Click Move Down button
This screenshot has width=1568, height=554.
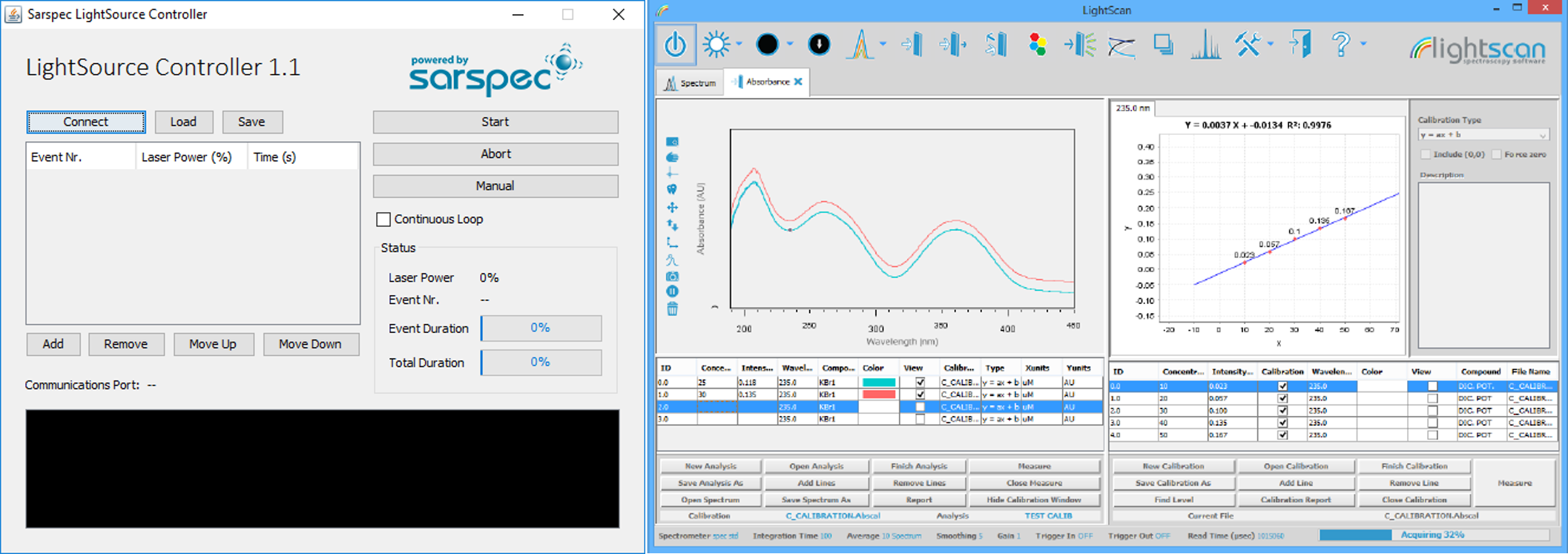point(311,344)
